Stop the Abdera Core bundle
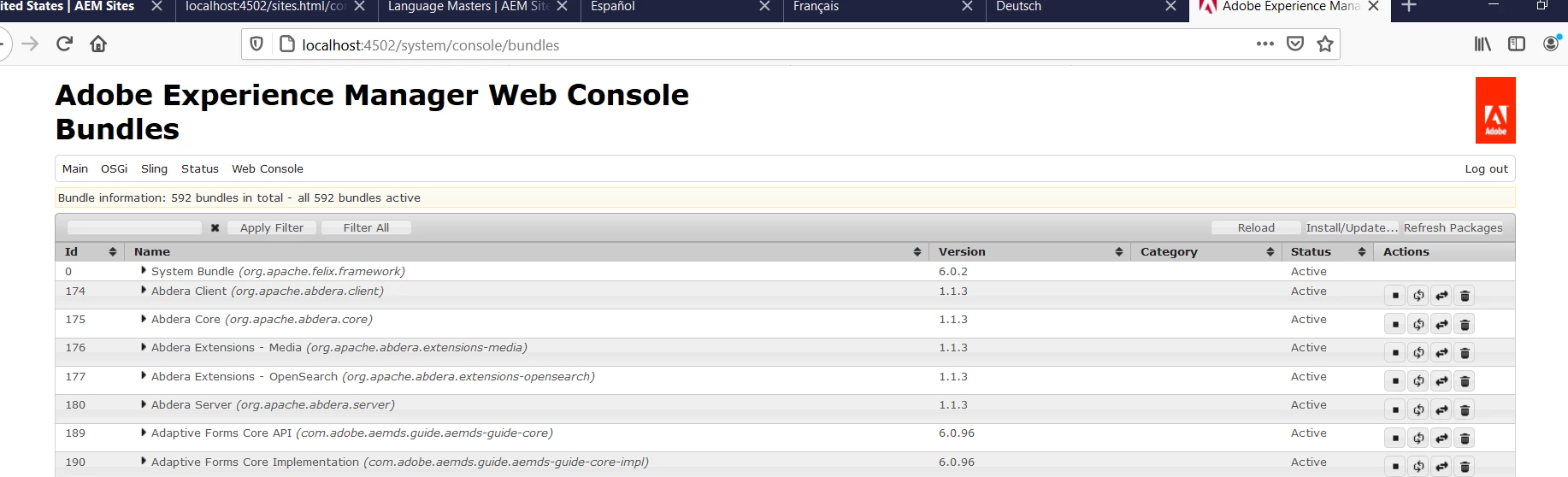The height and width of the screenshot is (477, 1568). (x=1395, y=324)
